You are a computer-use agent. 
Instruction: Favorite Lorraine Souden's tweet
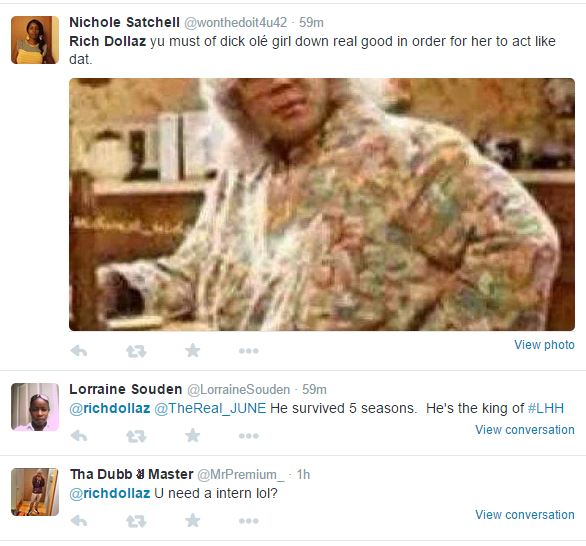193,435
